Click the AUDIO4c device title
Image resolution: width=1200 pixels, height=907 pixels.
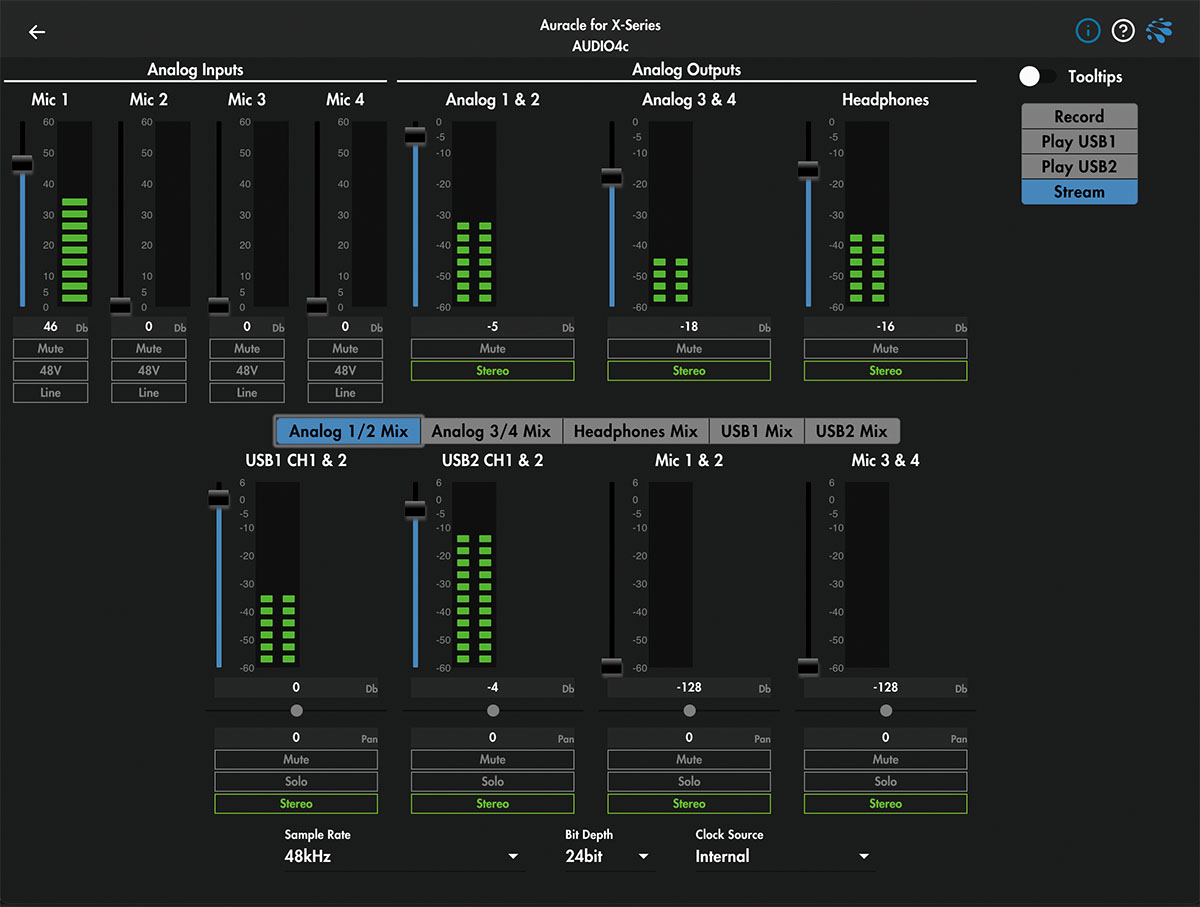[x=600, y=46]
